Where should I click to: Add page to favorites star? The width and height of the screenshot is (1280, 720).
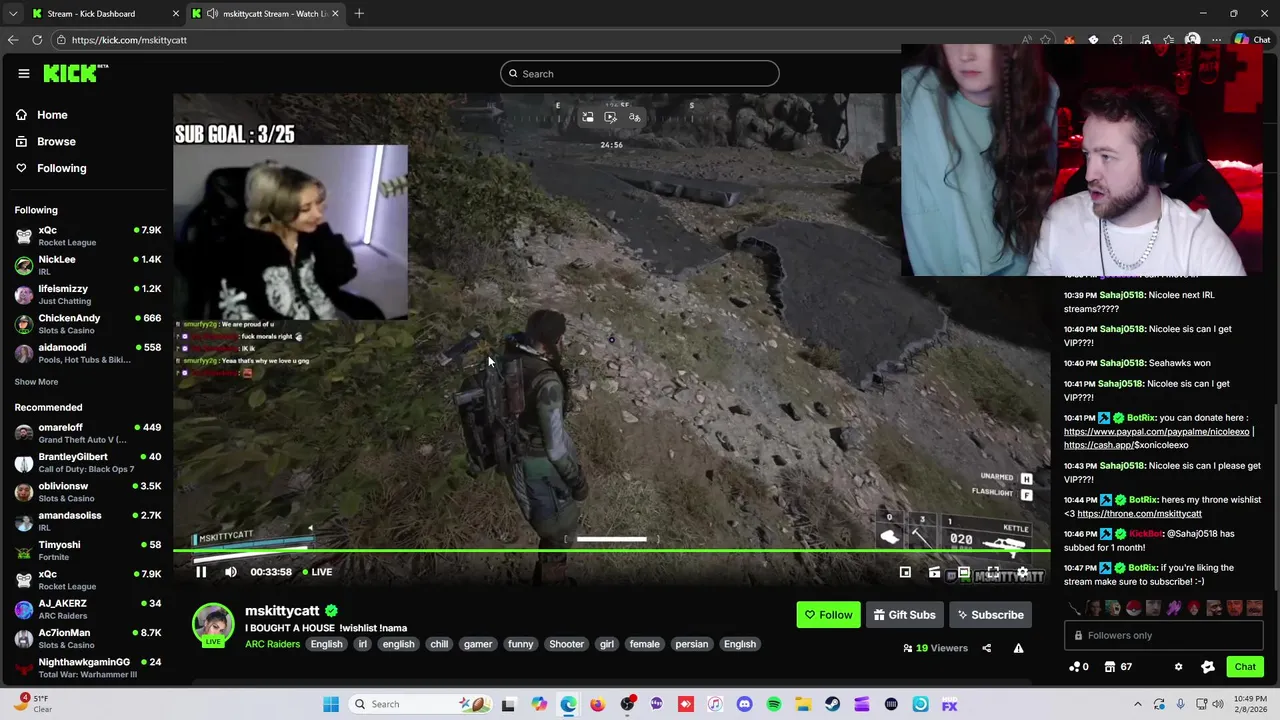(x=1045, y=40)
